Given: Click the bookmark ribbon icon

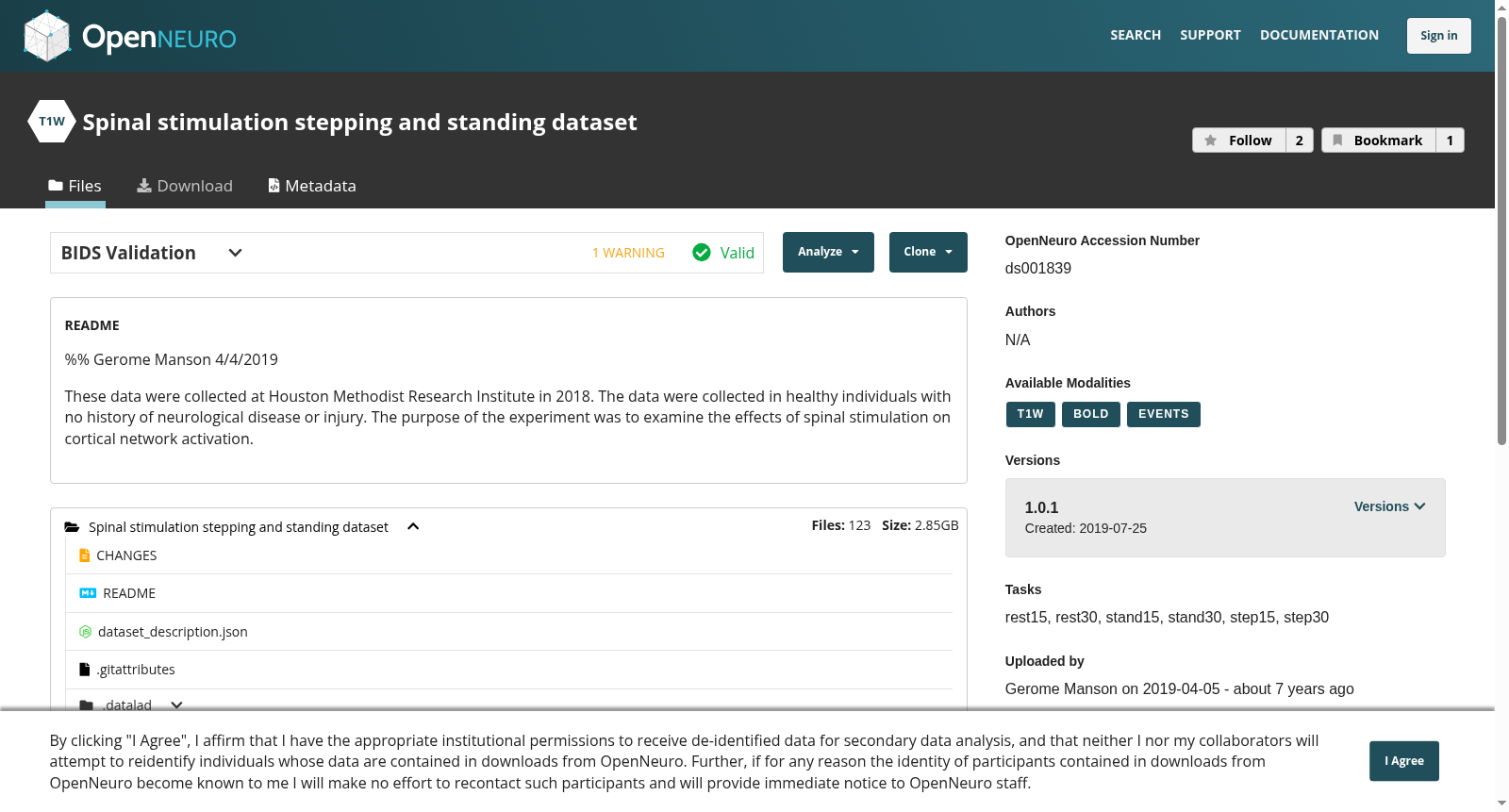Looking at the screenshot, I should [1337, 141].
